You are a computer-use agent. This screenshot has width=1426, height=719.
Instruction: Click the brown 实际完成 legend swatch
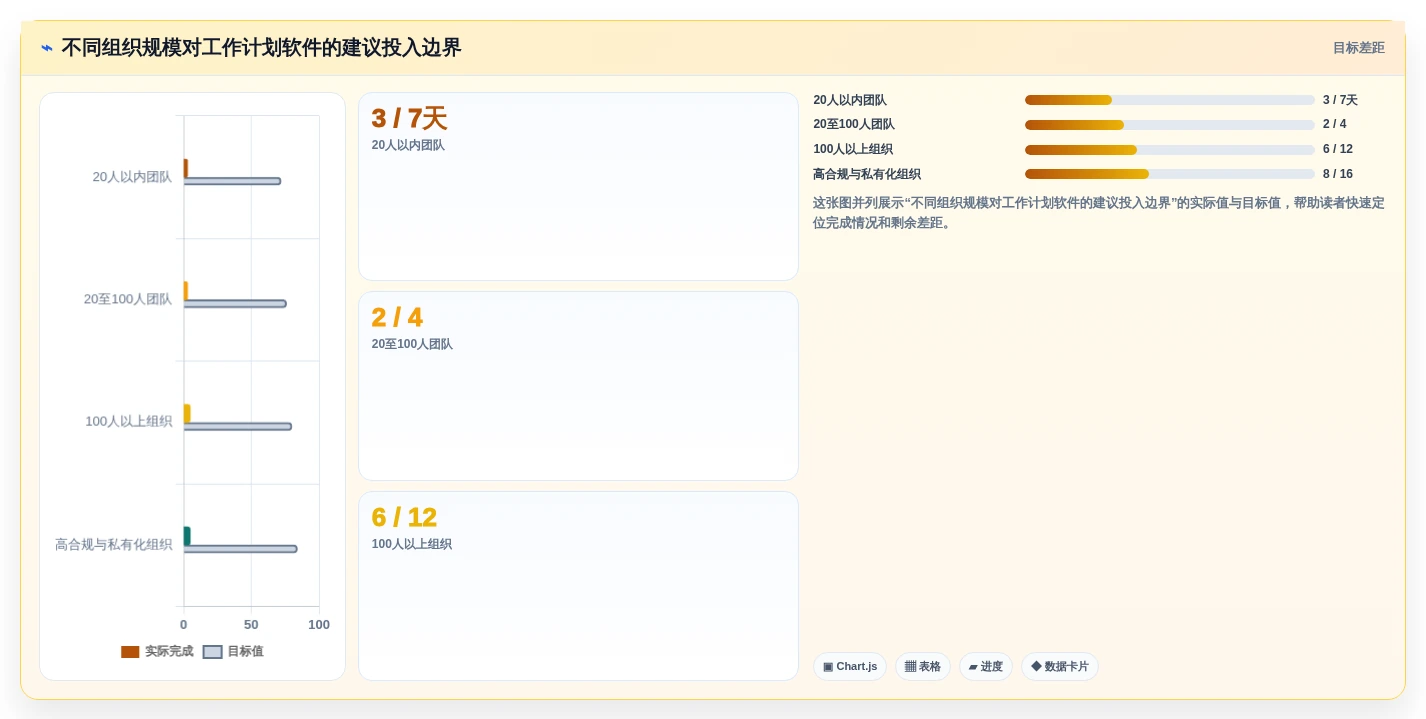(130, 652)
